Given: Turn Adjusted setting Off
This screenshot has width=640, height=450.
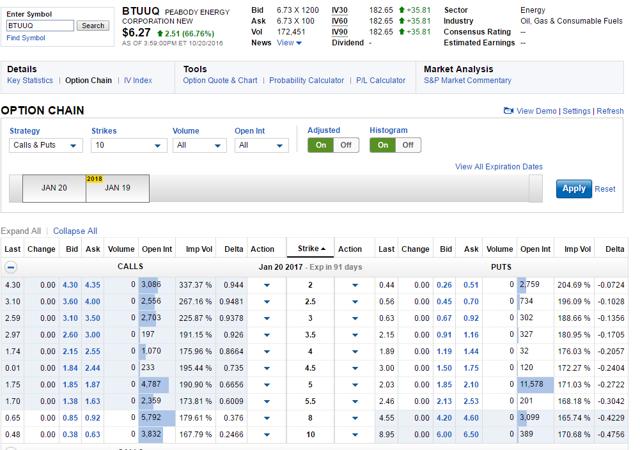Looking at the screenshot, I should (x=346, y=145).
